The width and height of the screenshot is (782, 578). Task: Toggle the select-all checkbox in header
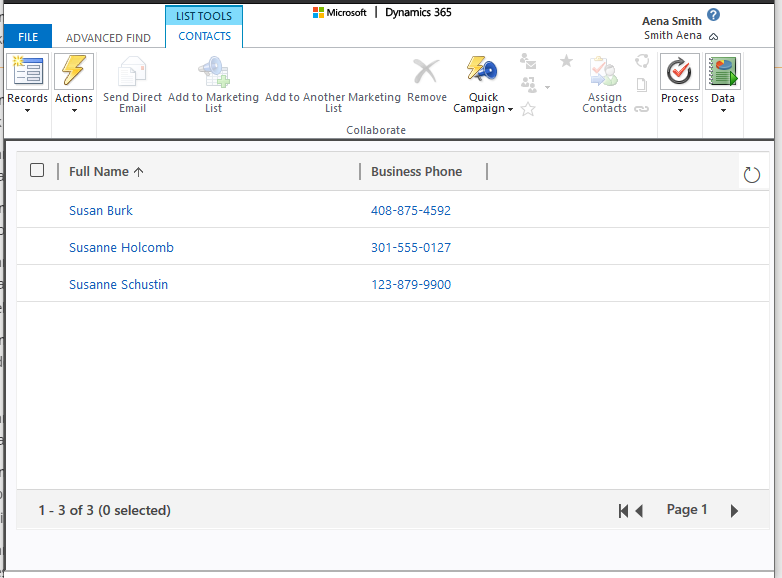tap(37, 171)
